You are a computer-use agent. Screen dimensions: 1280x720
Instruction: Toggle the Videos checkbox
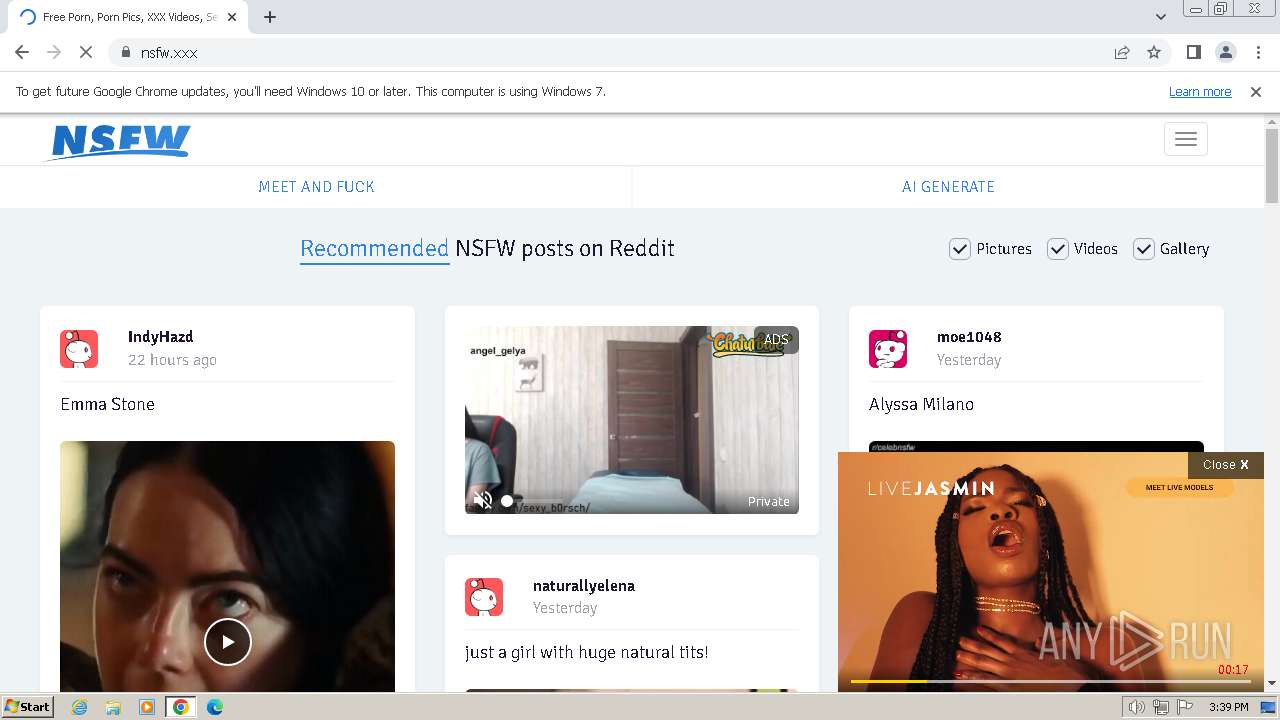coord(1058,249)
